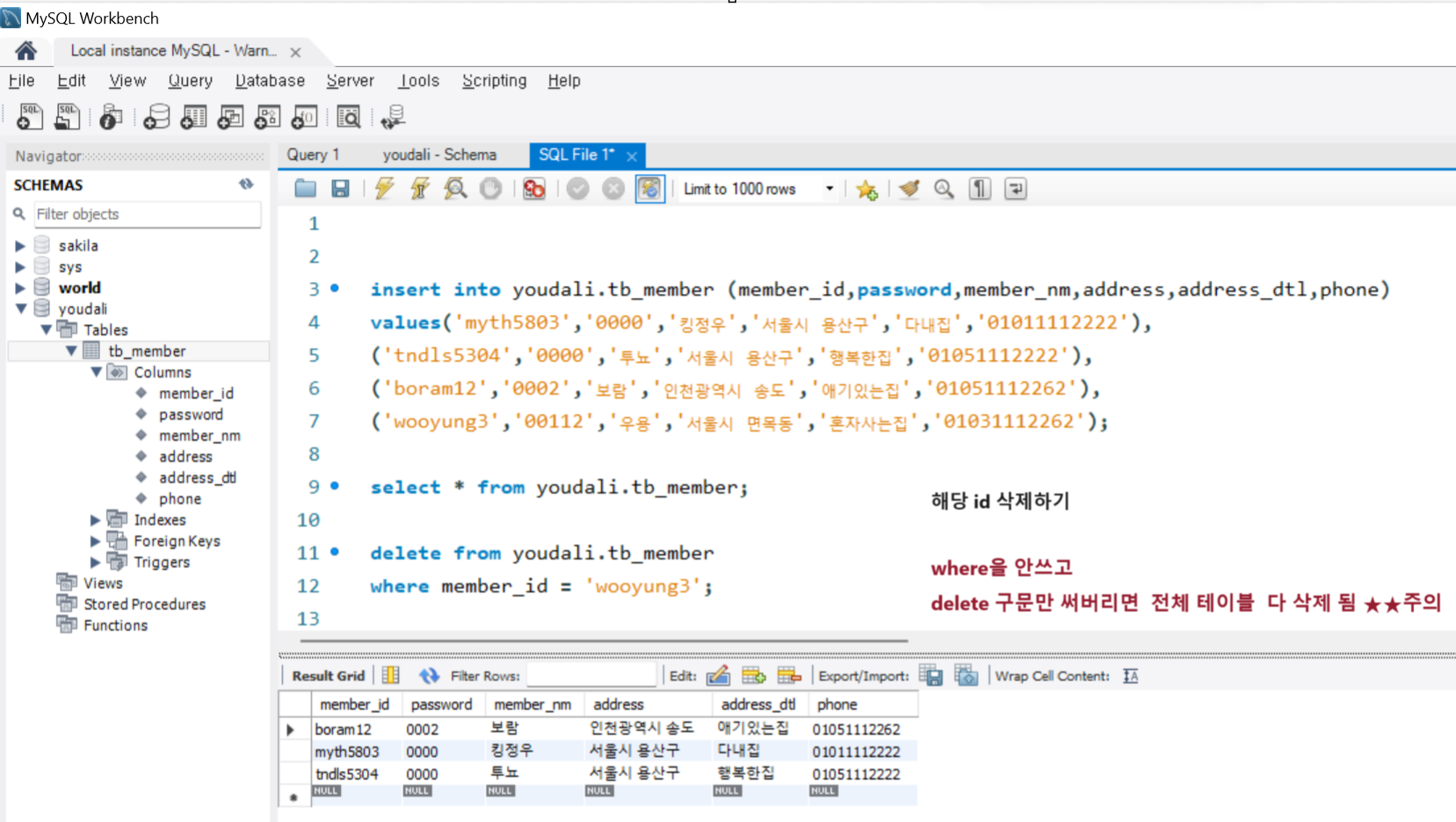Image resolution: width=1456 pixels, height=822 pixels.
Task: Expand the sys schema
Action: (x=20, y=267)
